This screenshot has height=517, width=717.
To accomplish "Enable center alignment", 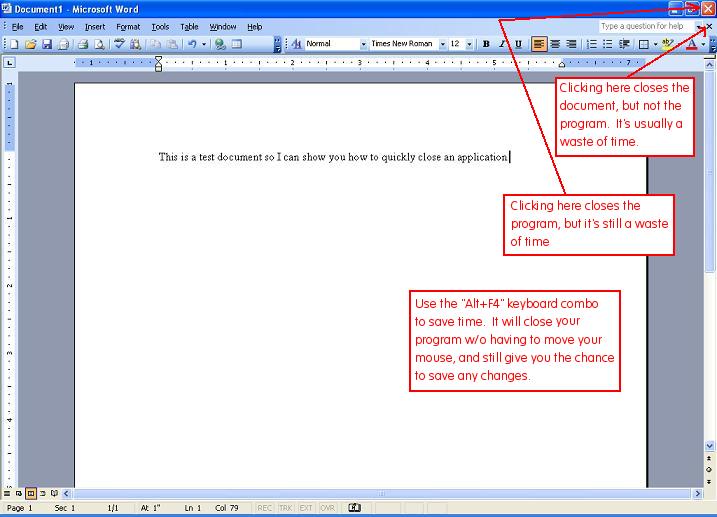I will click(555, 44).
